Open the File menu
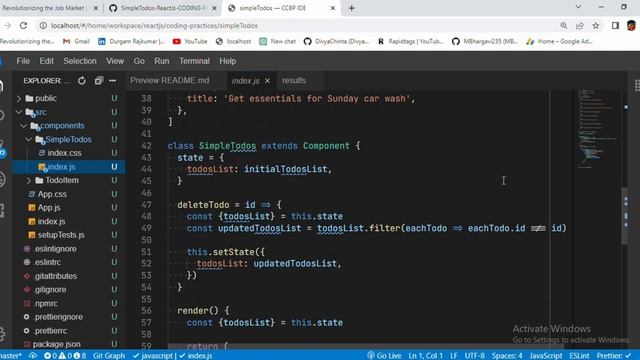This screenshot has height=360, width=640. click(x=23, y=61)
